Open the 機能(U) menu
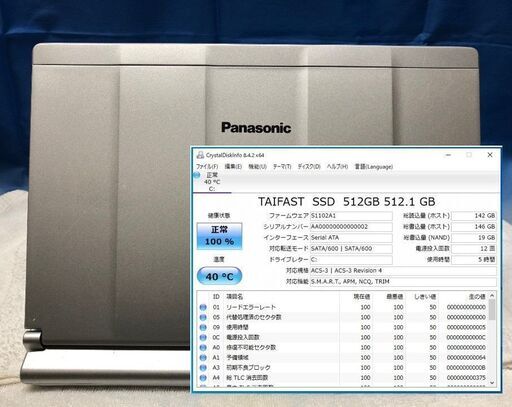Viewport: 512px width, 407px height. click(257, 166)
